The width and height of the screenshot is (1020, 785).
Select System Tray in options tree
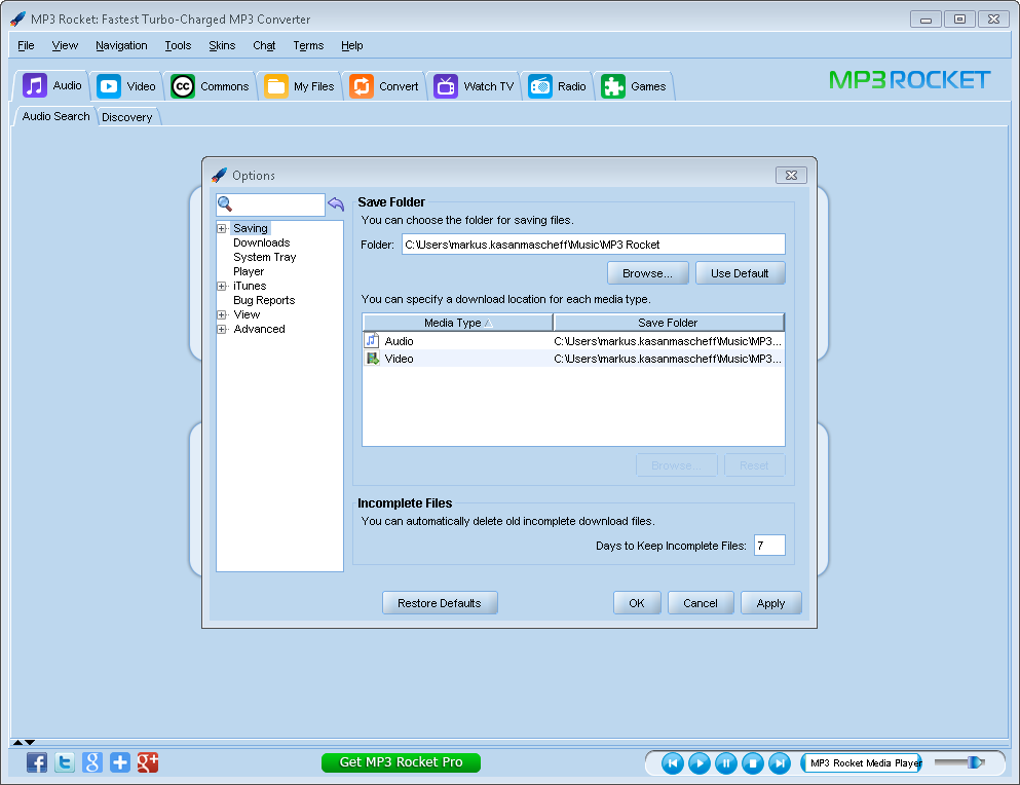[x=265, y=257]
